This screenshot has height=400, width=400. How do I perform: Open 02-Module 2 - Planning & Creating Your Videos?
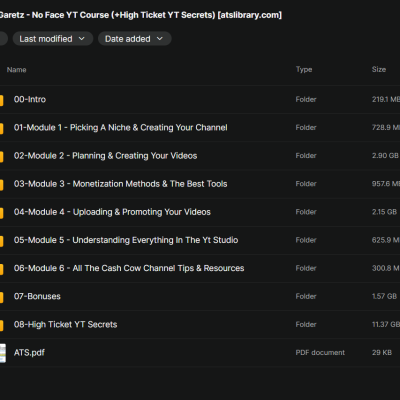pos(105,156)
